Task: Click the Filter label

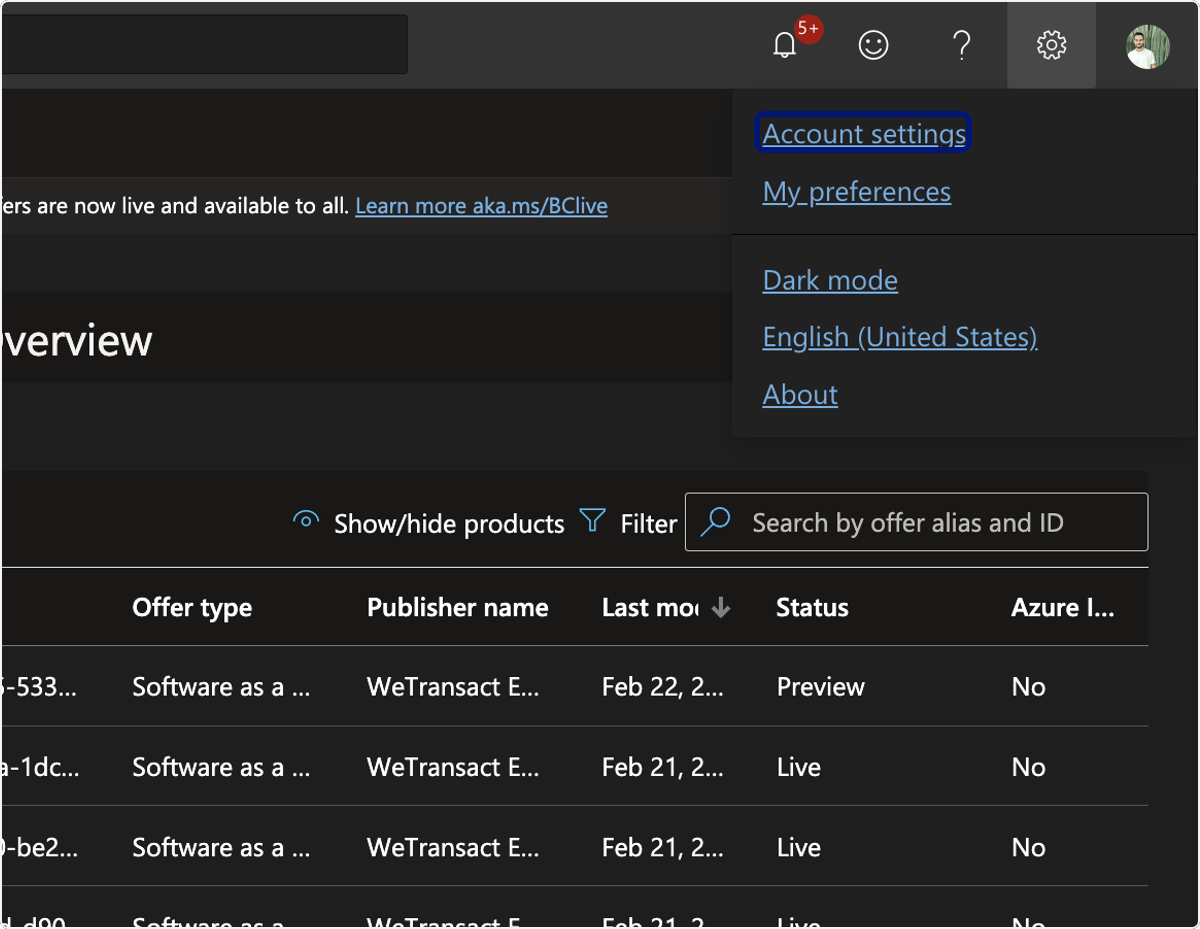Action: (x=648, y=523)
